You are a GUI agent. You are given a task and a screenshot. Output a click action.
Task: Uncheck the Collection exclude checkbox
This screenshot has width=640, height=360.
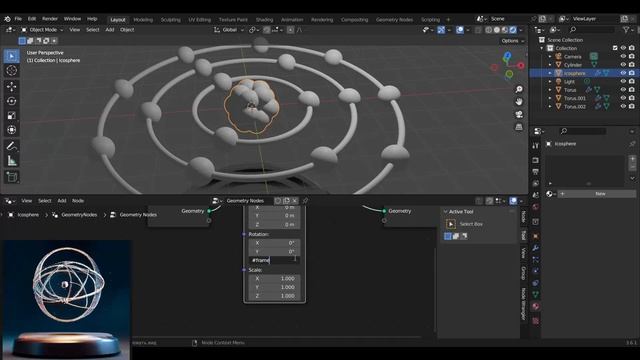[x=615, y=48]
